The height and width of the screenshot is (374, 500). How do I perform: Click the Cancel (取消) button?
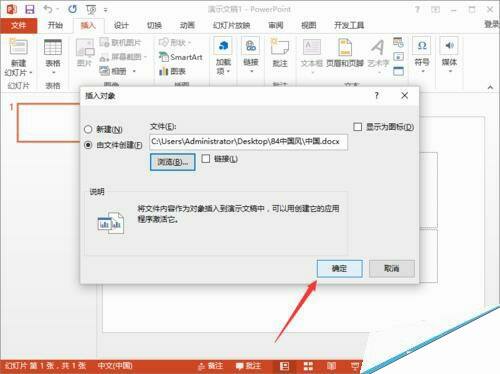click(x=392, y=268)
